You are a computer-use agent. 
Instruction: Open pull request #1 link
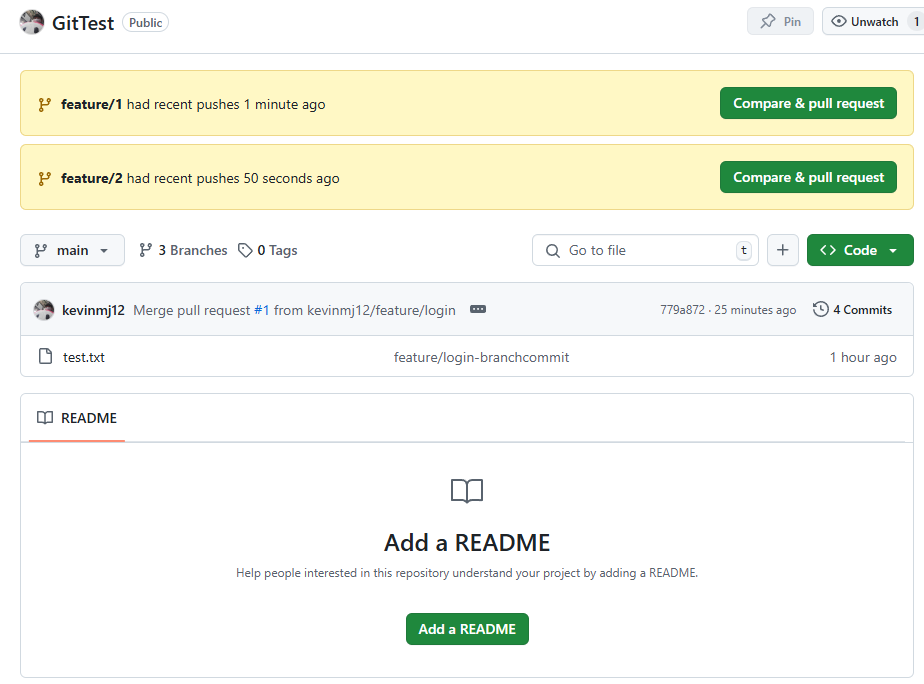262,310
